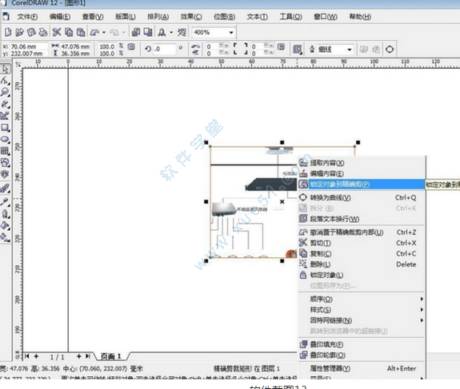Click the mirror buttons in property bar
The width and height of the screenshot is (460, 389).
[196, 49]
